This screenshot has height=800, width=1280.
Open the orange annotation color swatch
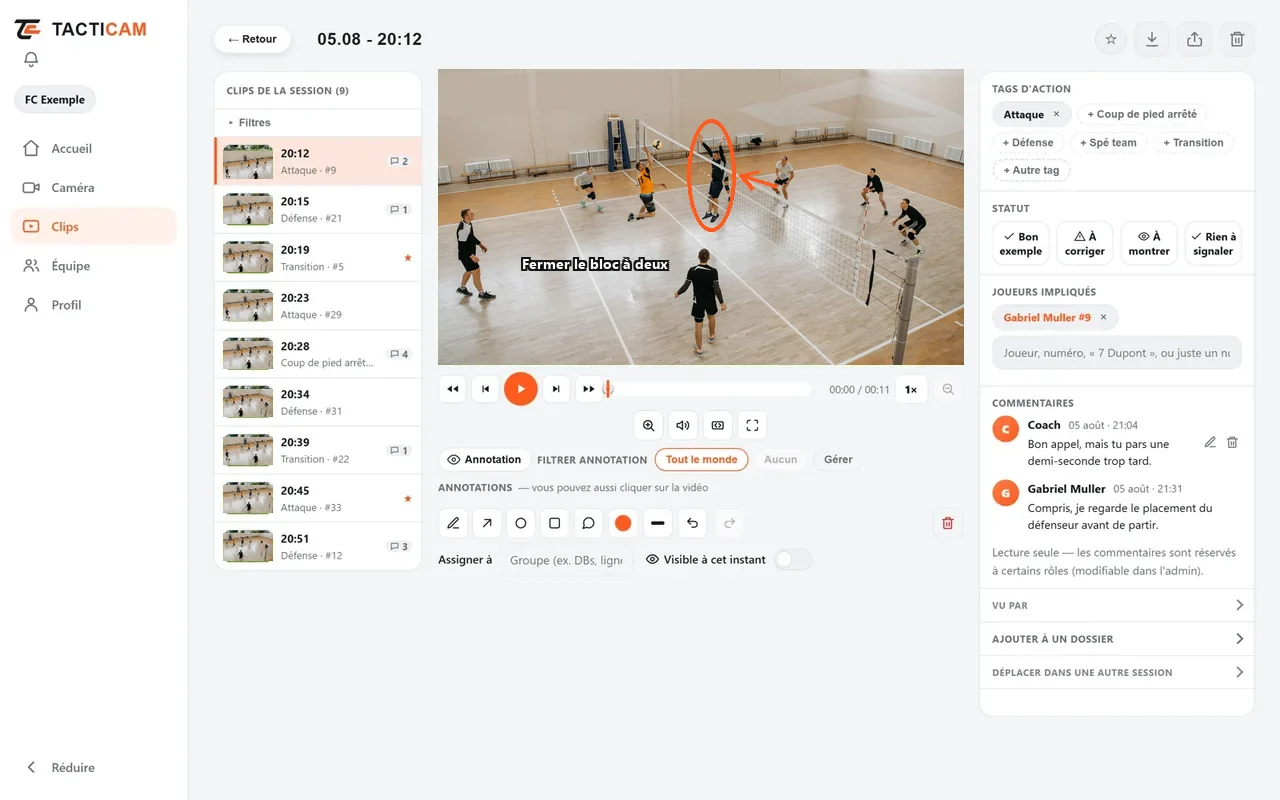pos(623,523)
